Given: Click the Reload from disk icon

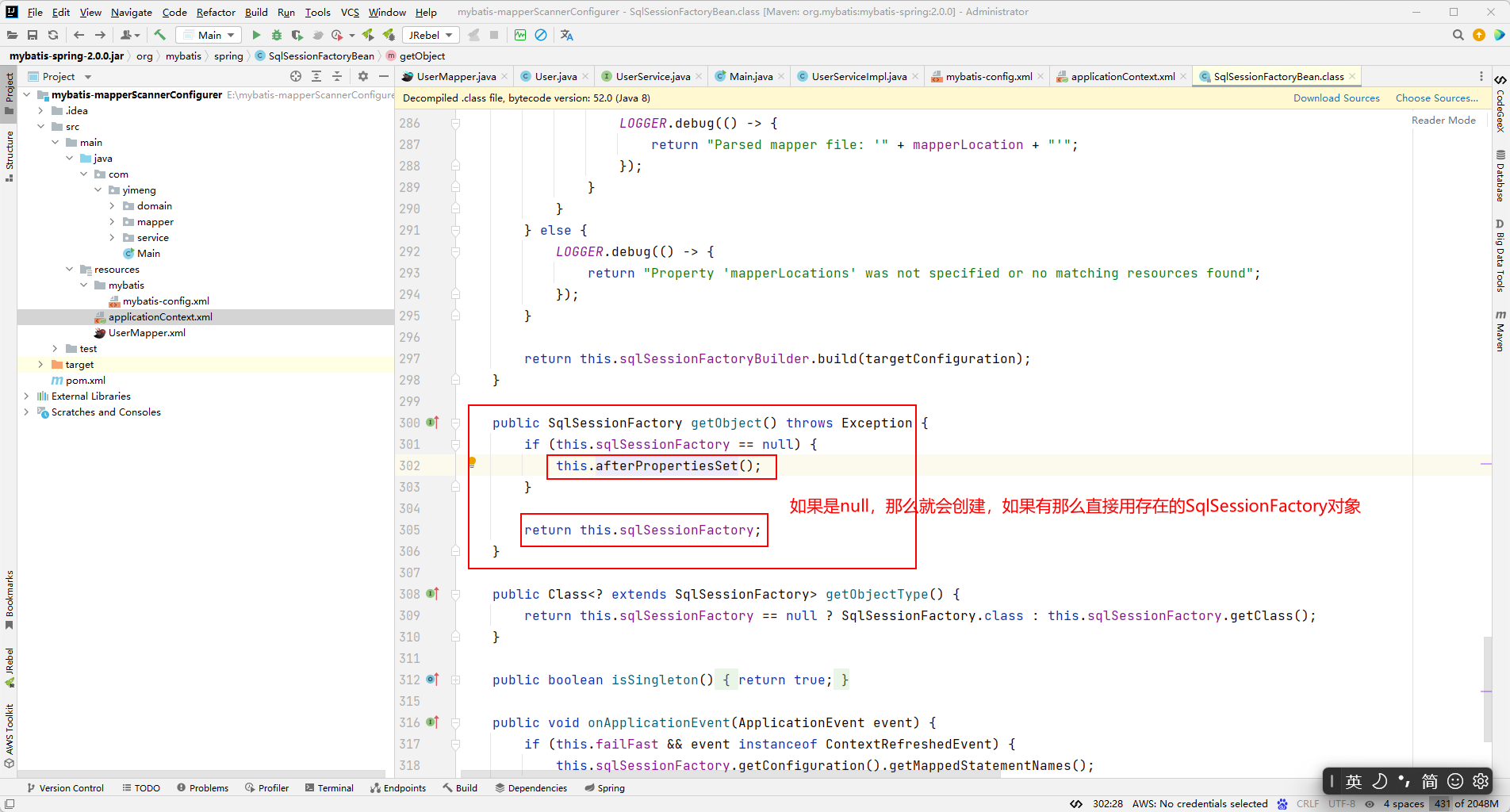Looking at the screenshot, I should pyautogui.click(x=53, y=35).
